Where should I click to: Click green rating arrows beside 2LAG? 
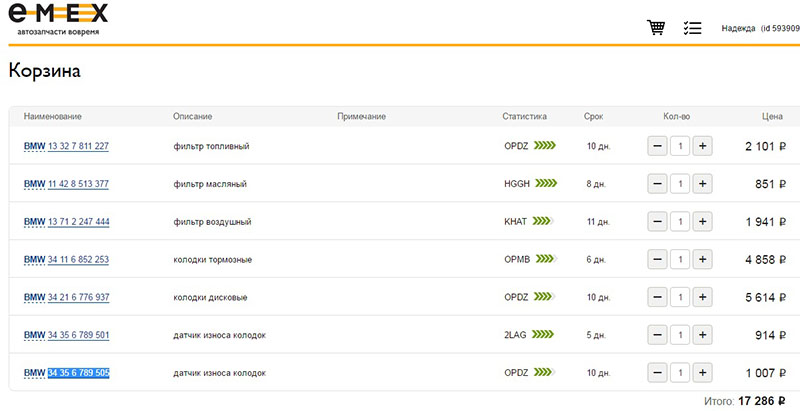543,335
